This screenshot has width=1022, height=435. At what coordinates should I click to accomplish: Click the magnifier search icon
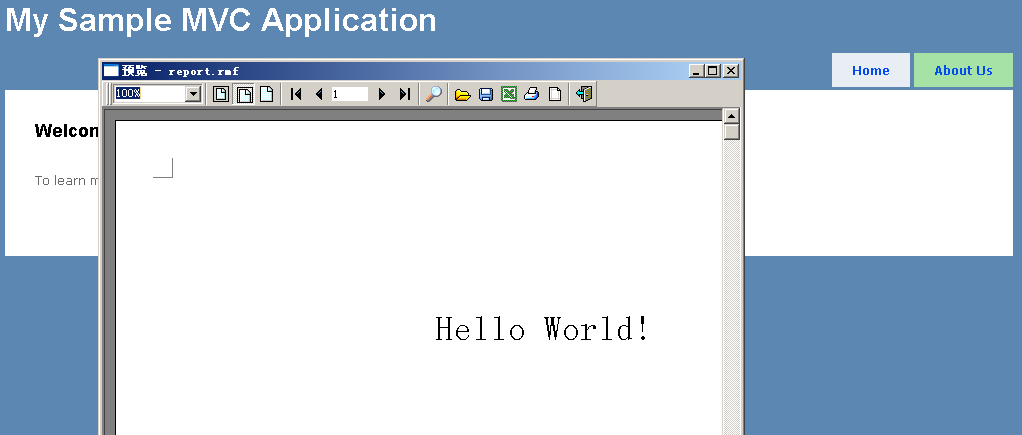tap(434, 94)
